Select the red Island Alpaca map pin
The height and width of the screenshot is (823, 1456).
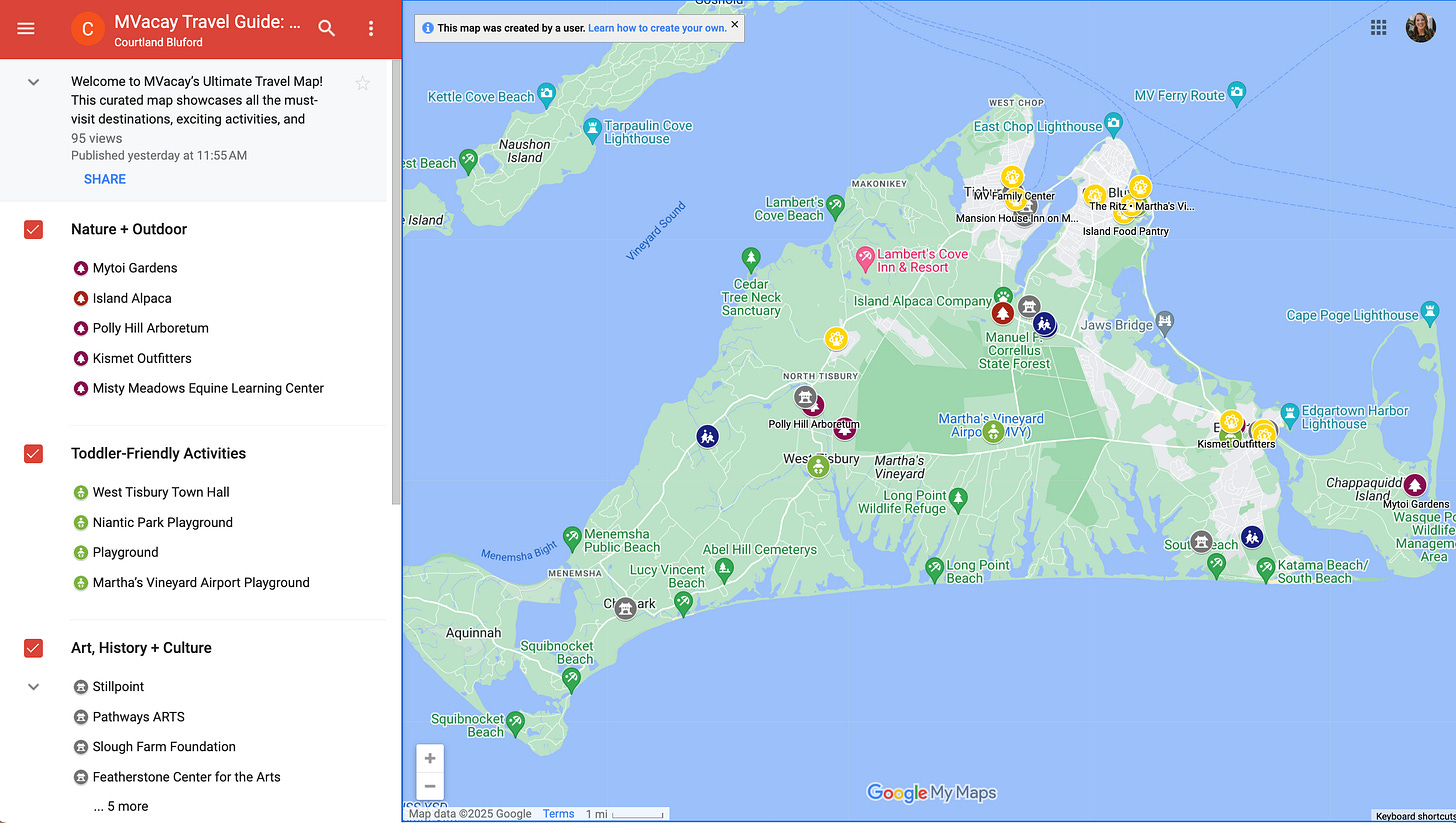click(1003, 313)
